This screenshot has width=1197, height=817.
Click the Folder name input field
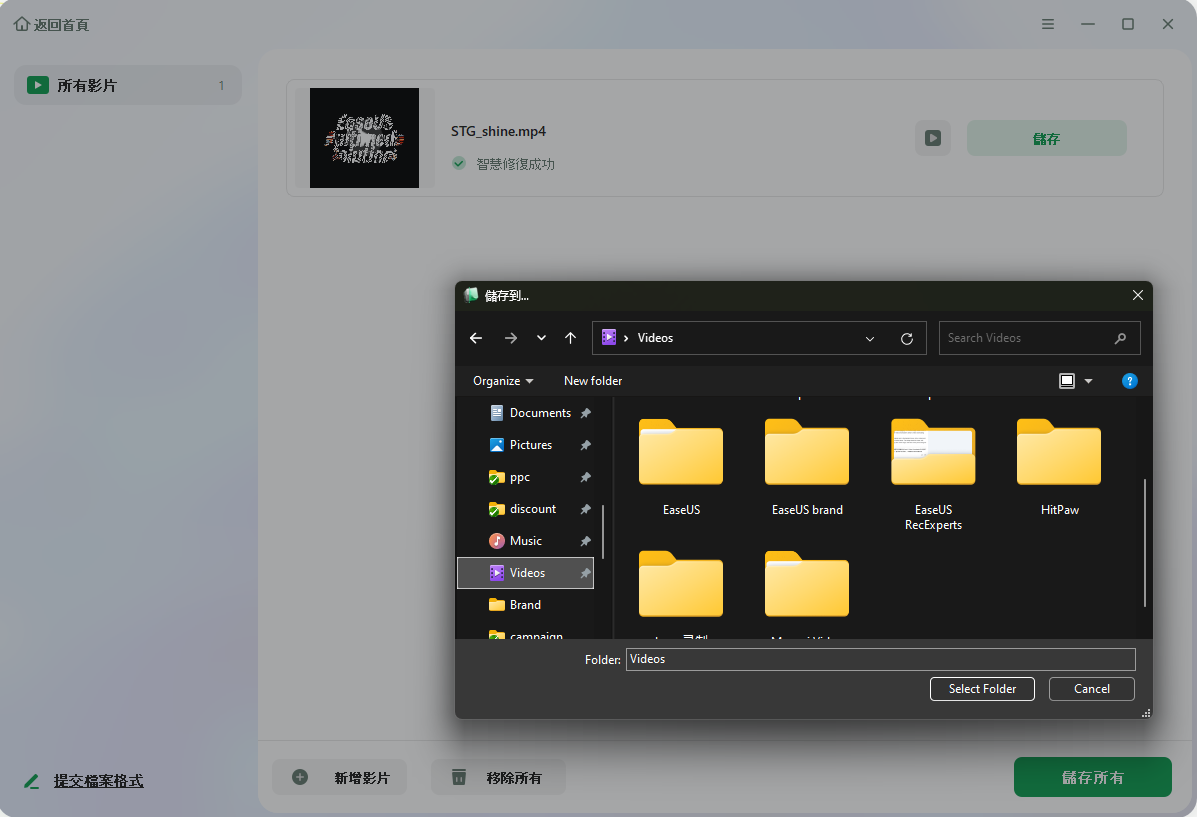pyautogui.click(x=880, y=659)
